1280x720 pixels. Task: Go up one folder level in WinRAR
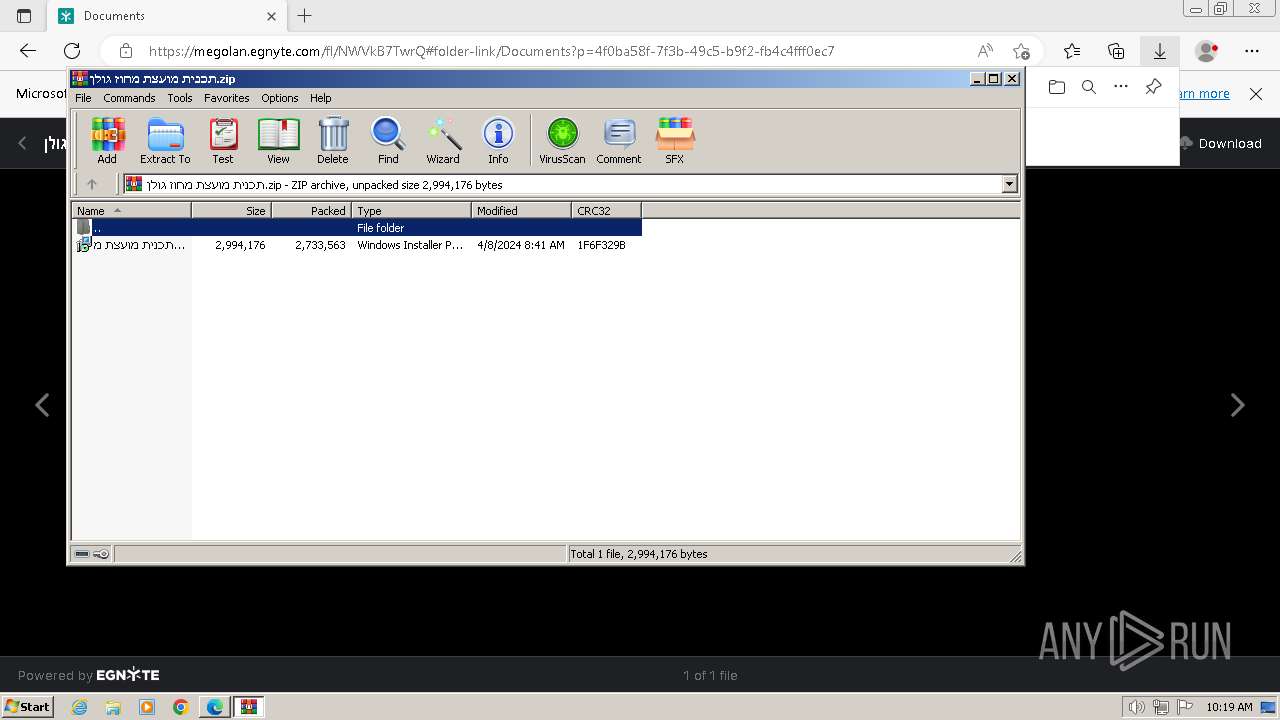coord(92,184)
